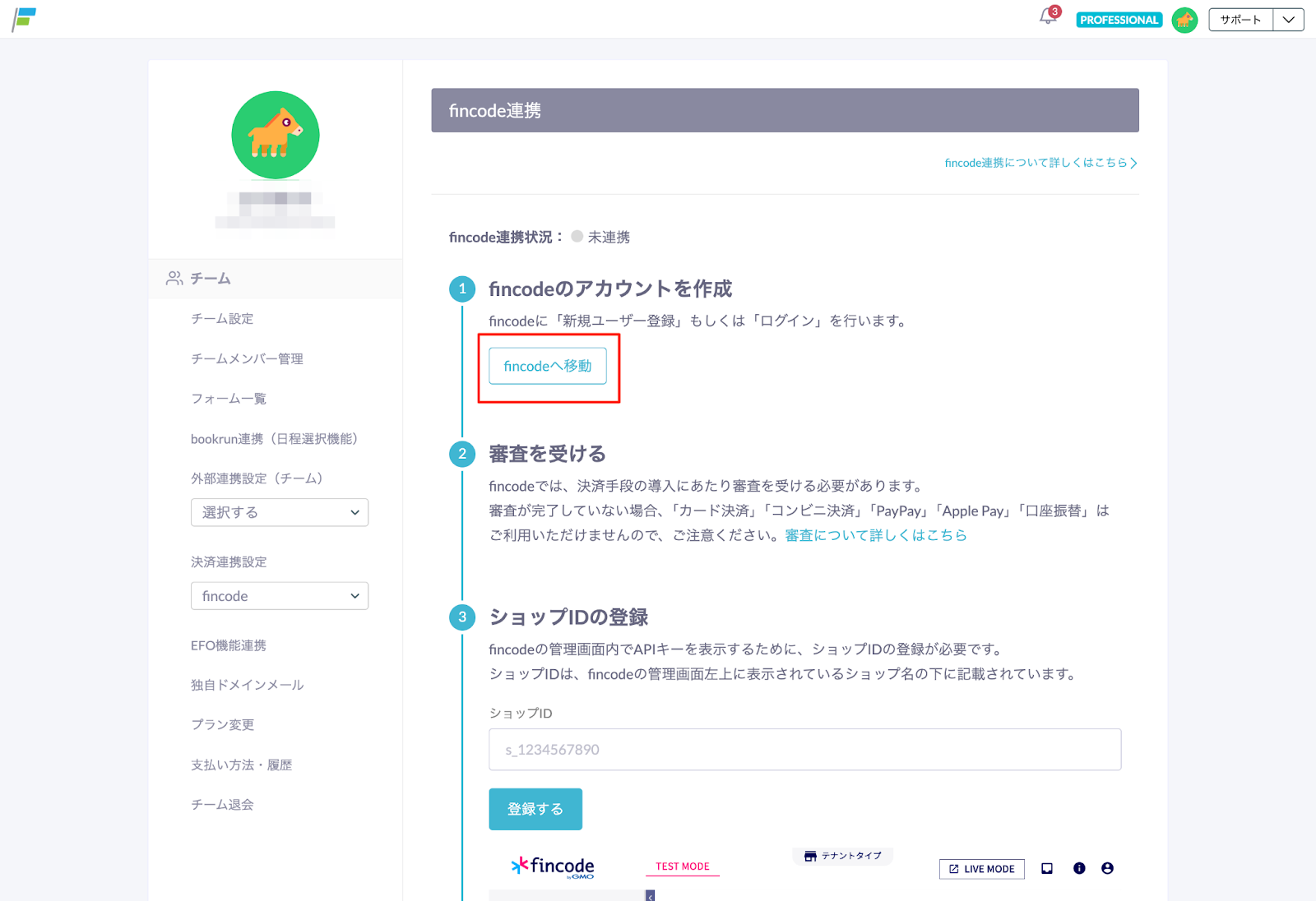This screenshot has height=901, width=1316.
Task: Open 独自ドメインメール settings
Action: click(248, 686)
